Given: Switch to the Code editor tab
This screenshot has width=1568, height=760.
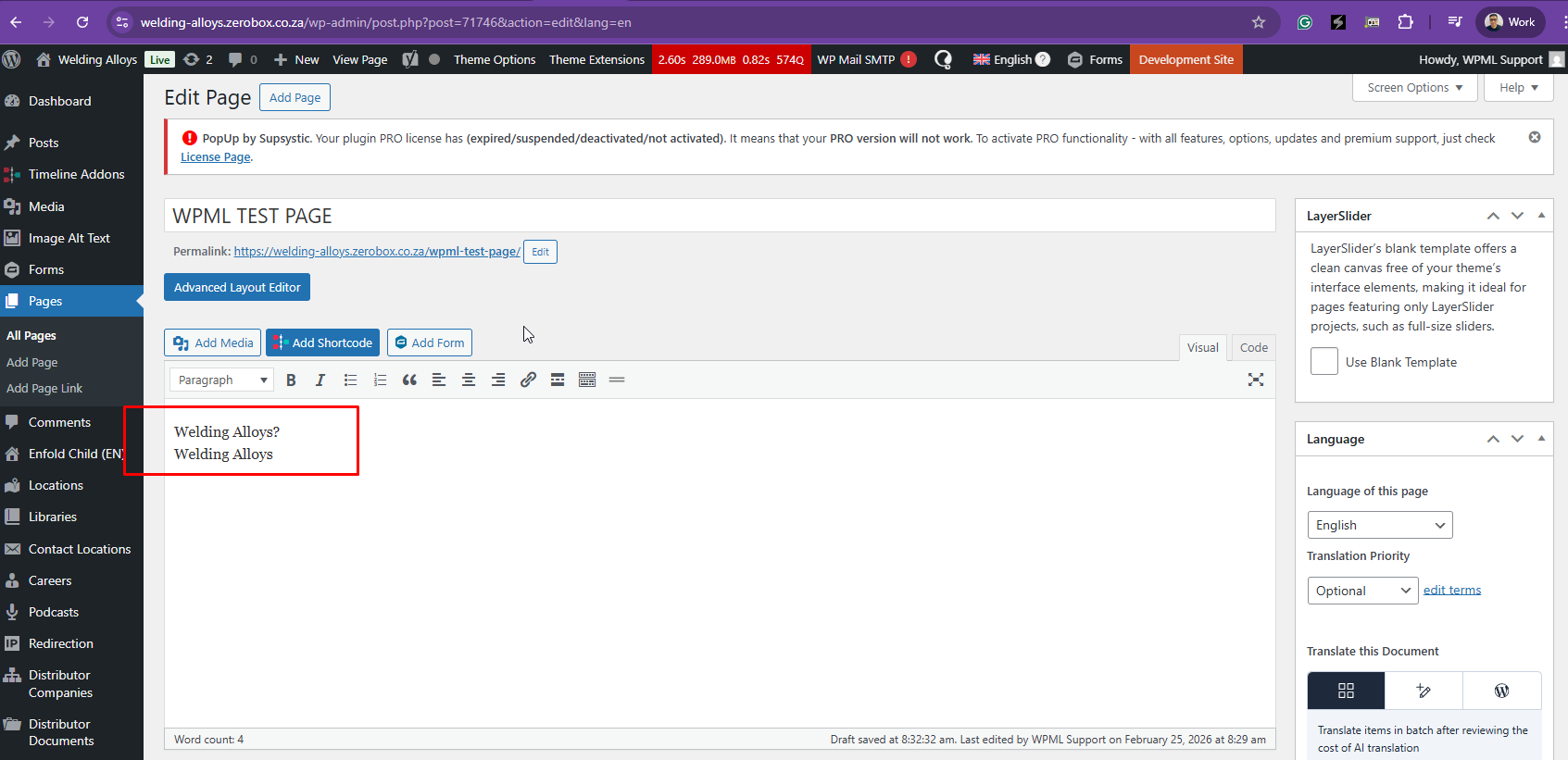Looking at the screenshot, I should click(x=1254, y=347).
